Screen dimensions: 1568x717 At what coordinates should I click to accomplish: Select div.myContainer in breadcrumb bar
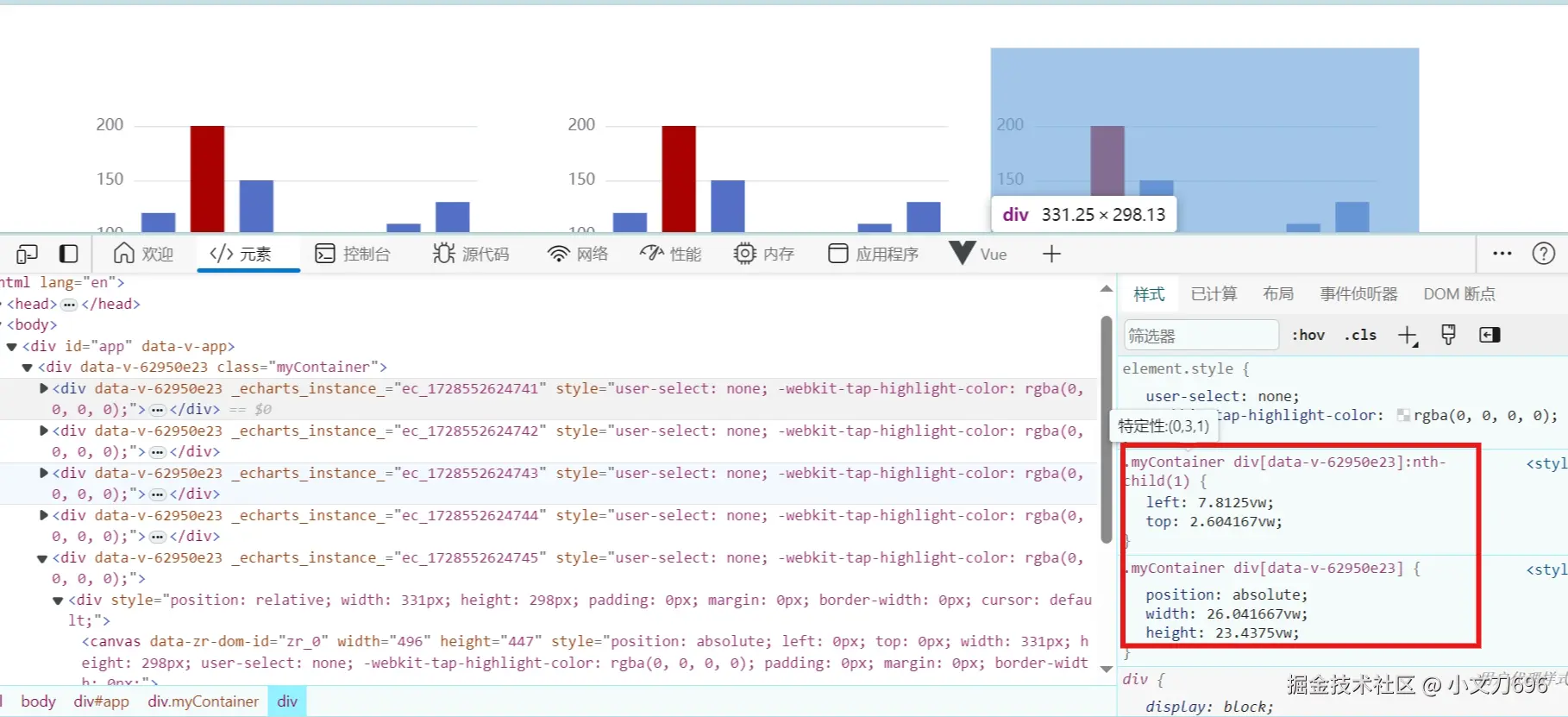(x=203, y=701)
